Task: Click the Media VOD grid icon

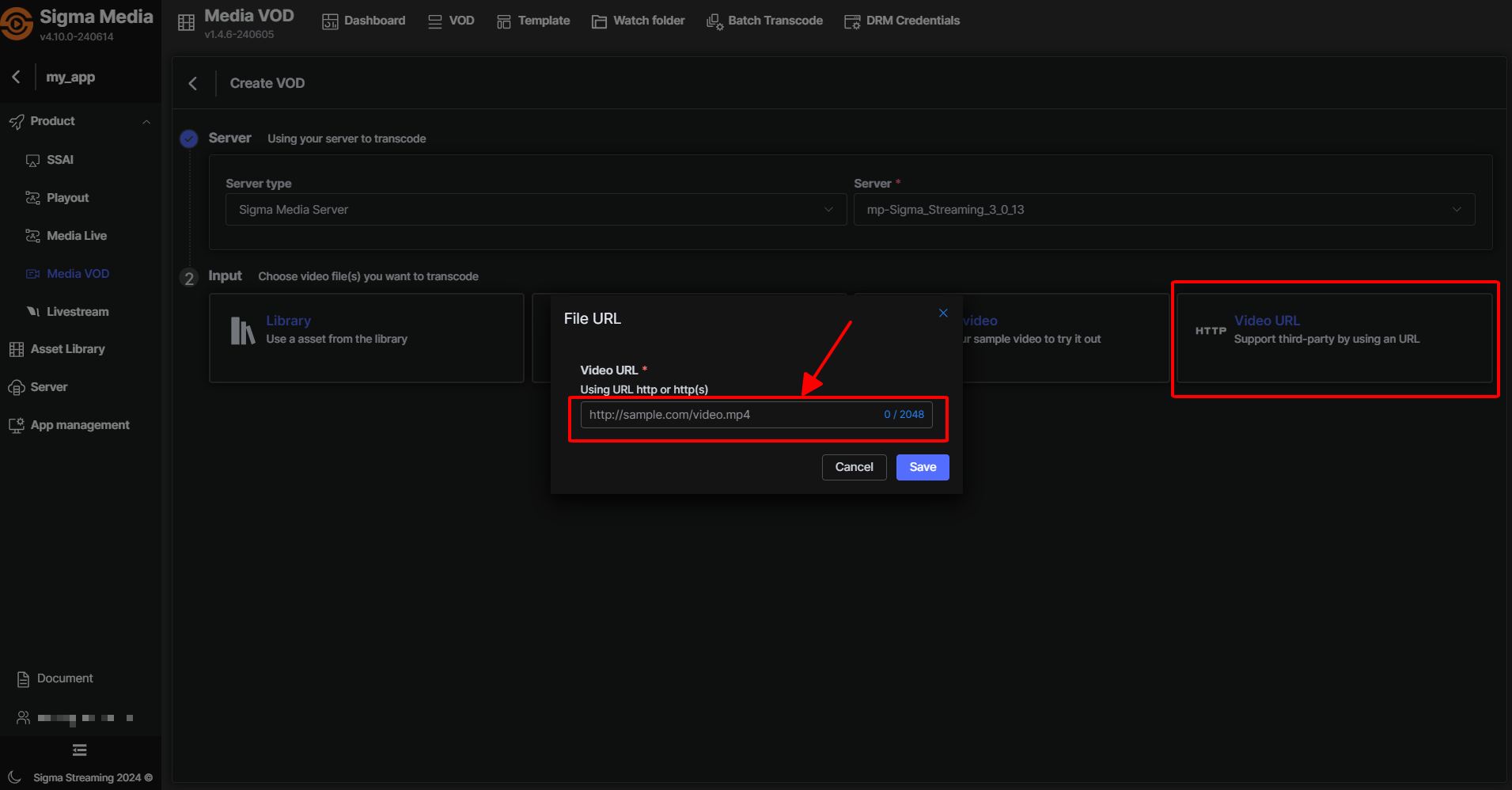Action: point(186,23)
